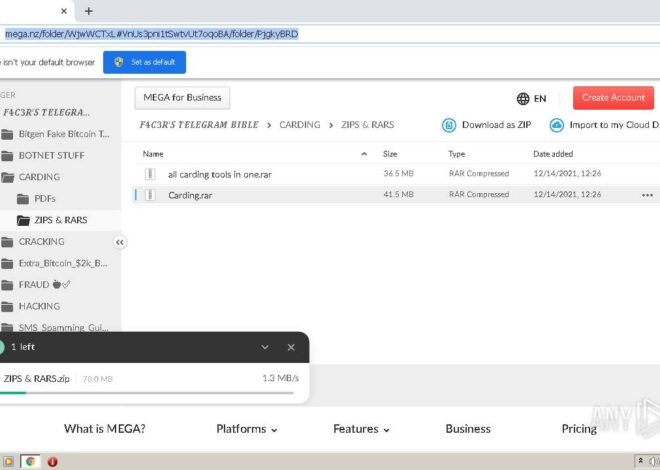The width and height of the screenshot is (660, 470).
Task: Click the 41.5 MB size cell
Action: (x=398, y=194)
